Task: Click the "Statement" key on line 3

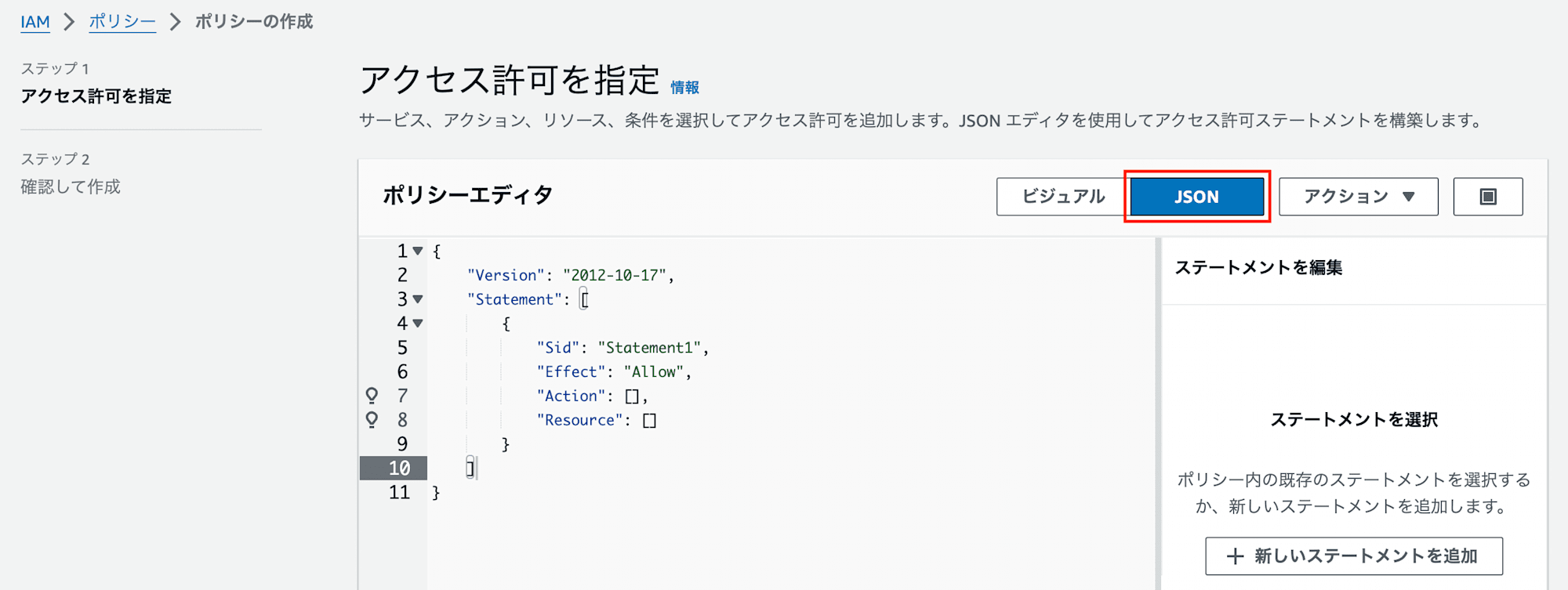Action: tap(515, 299)
